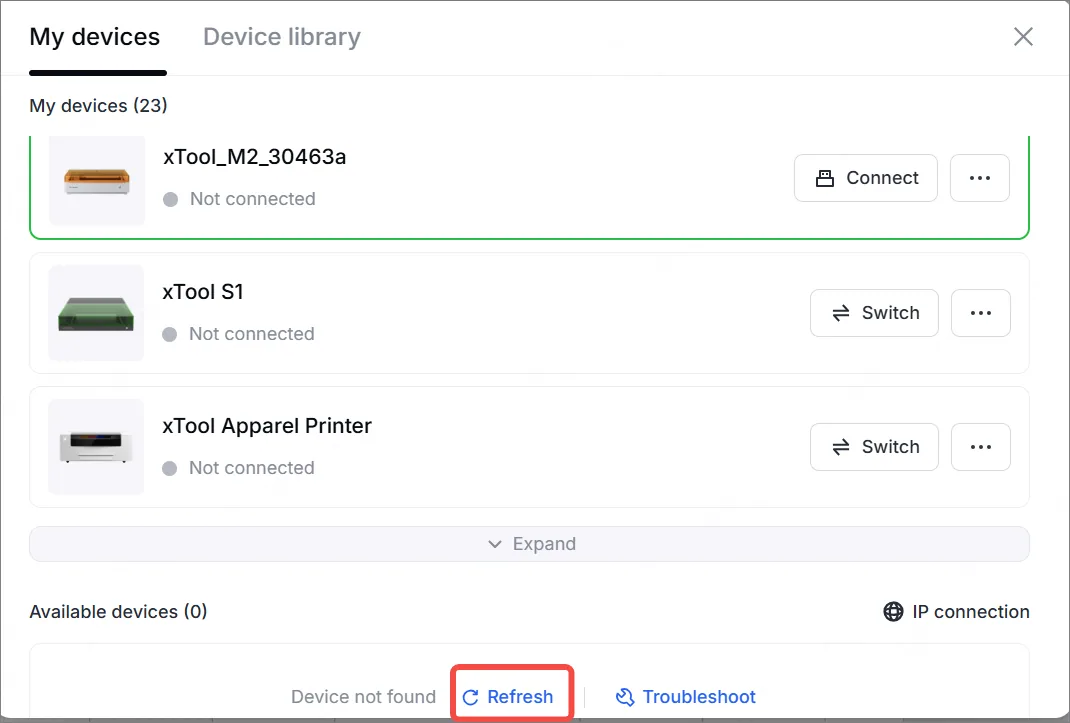Open more options for xTool S1
The height and width of the screenshot is (723, 1070).
[981, 313]
